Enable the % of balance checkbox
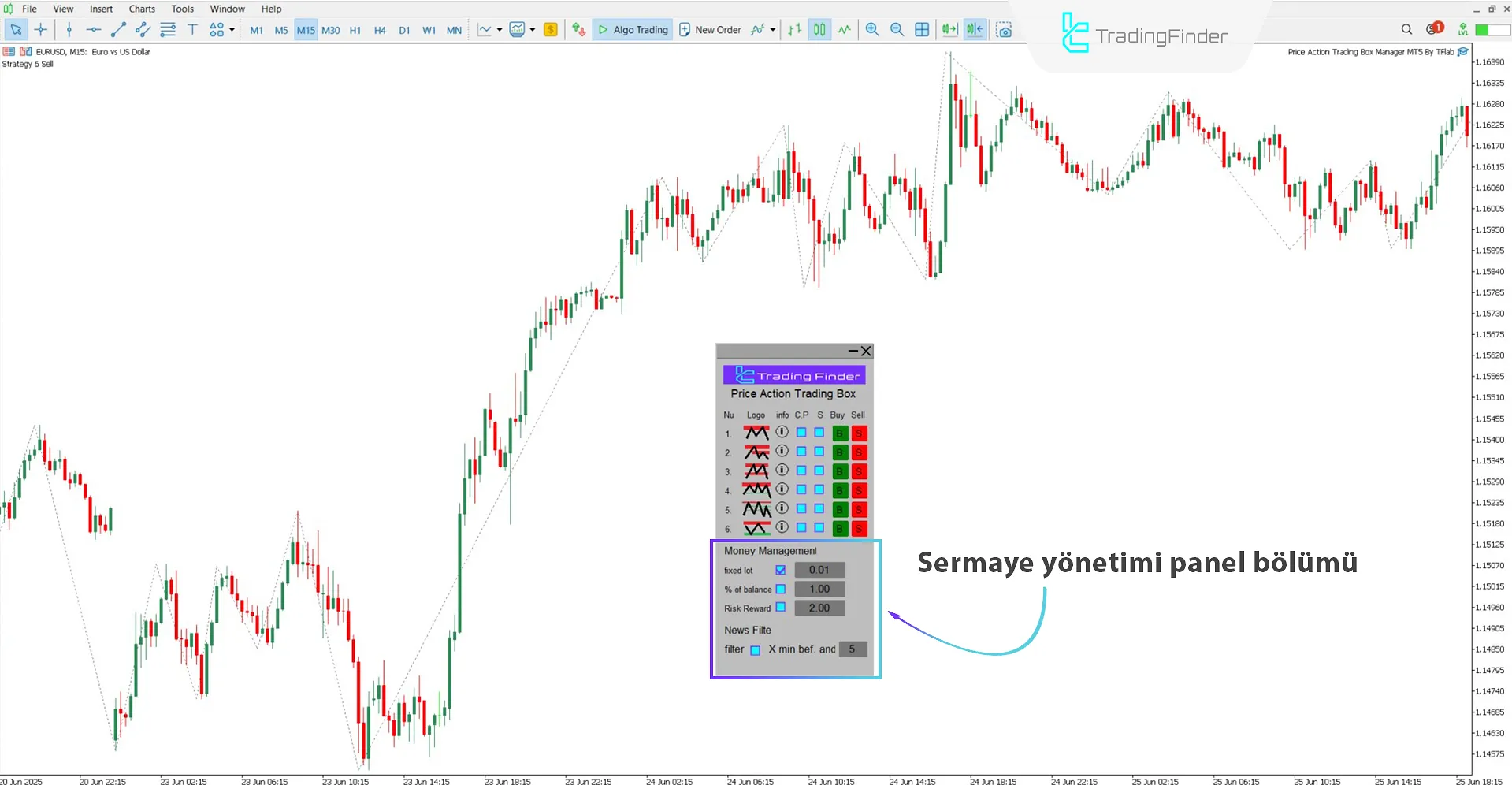The width and height of the screenshot is (1512, 785). coord(780,589)
